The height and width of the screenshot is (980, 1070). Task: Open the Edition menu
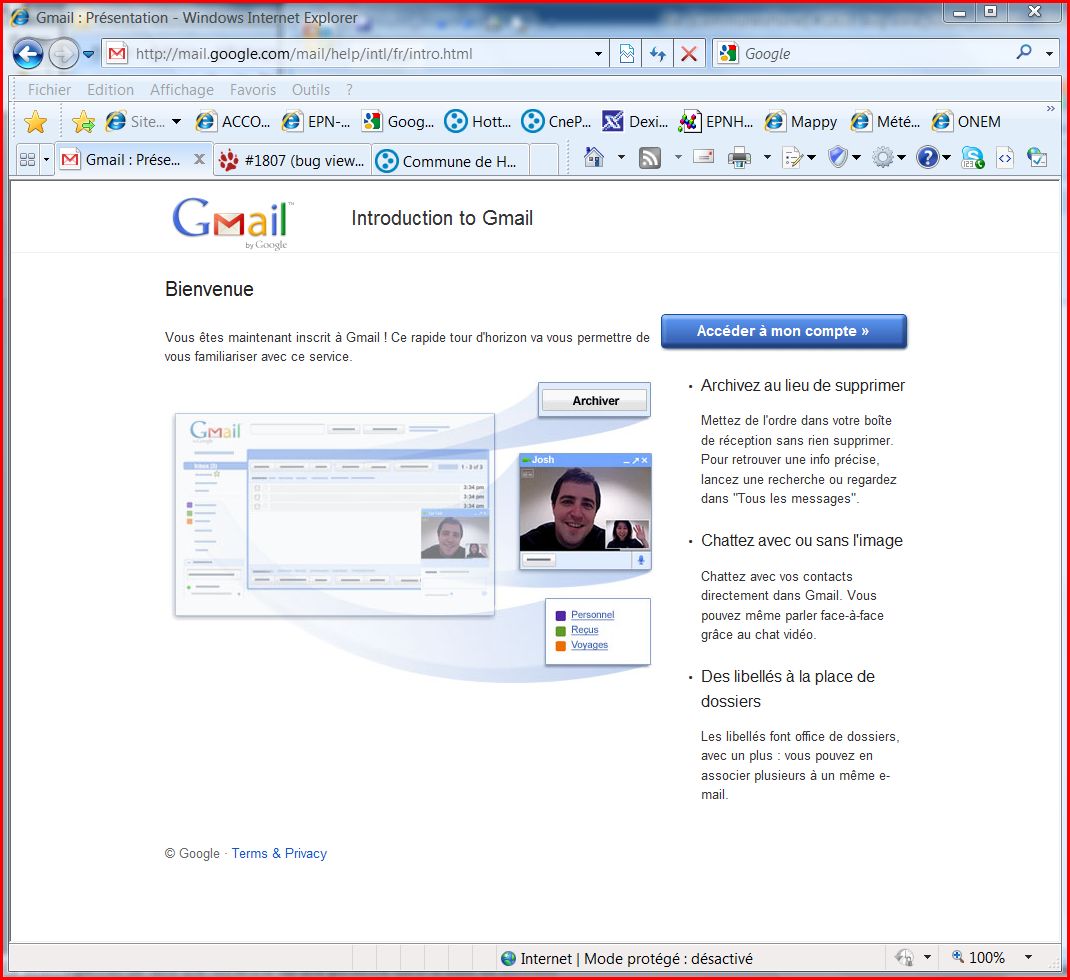pos(111,90)
